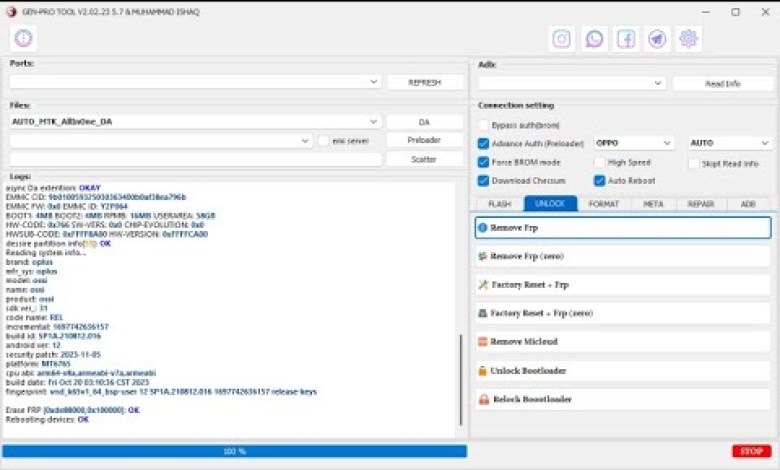Viewport: 780px width, 470px height.
Task: Open the Instagram link icon
Action: click(562, 39)
